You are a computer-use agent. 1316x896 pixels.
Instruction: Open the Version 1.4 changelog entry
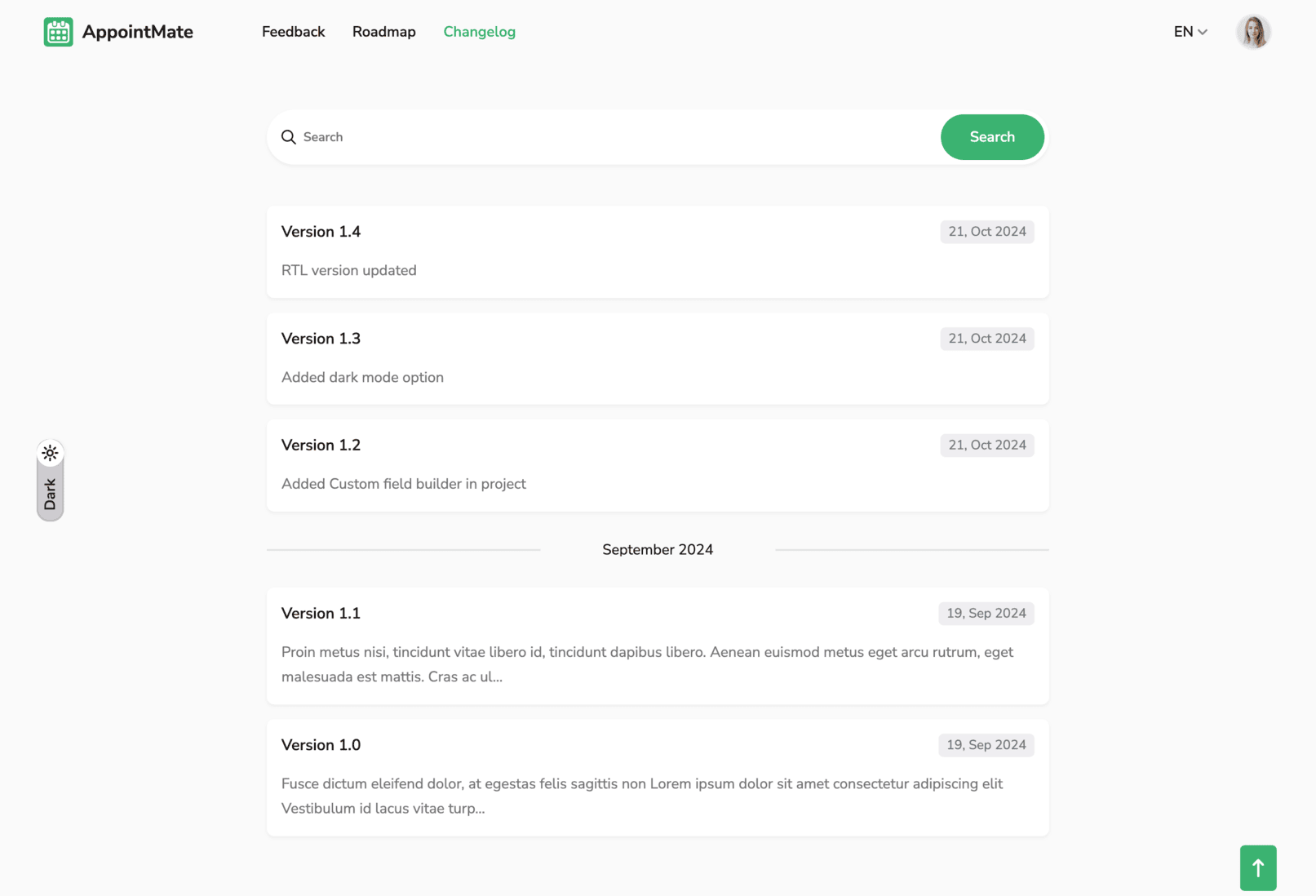(658, 251)
